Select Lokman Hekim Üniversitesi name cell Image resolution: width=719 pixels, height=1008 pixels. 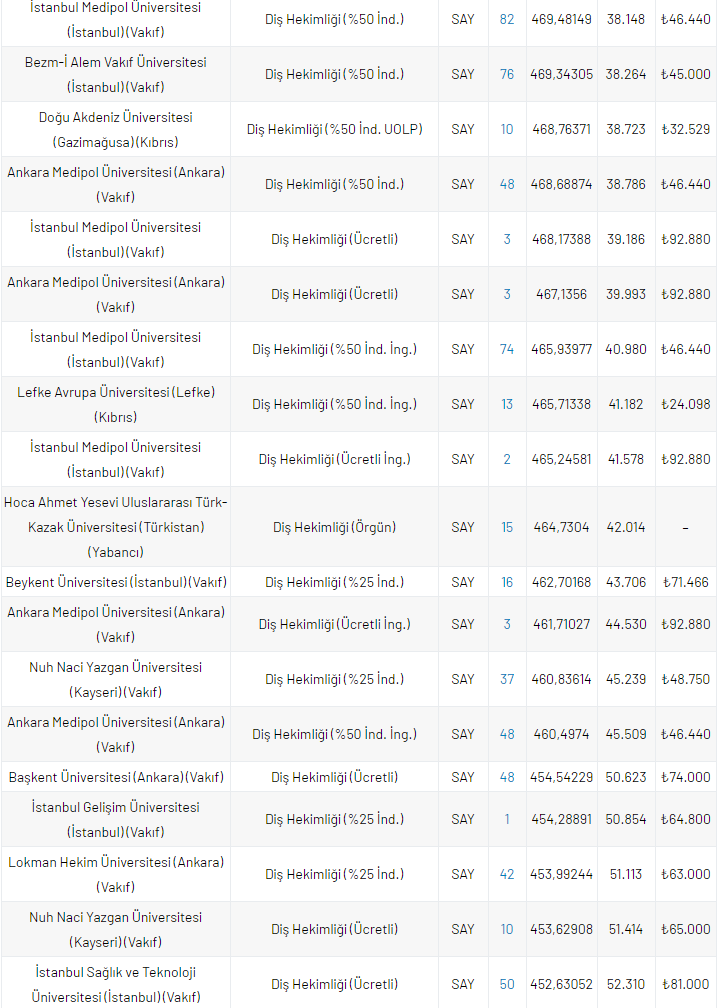coord(116,874)
